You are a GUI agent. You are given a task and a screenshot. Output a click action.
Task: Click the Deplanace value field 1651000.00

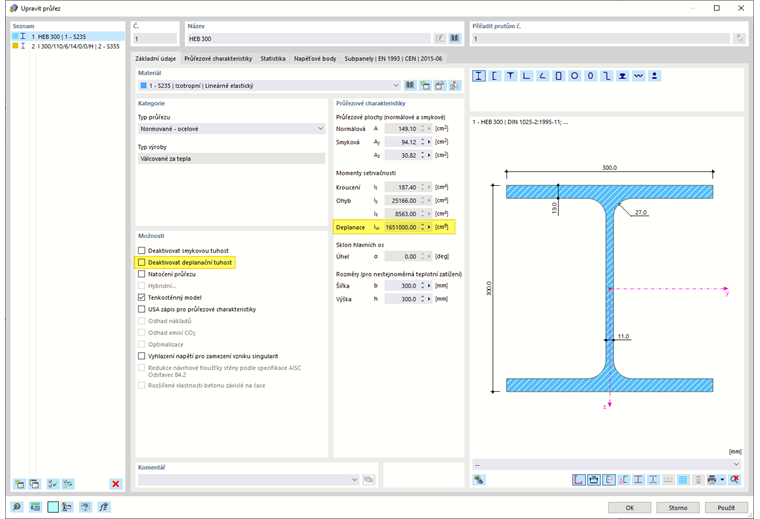(x=401, y=227)
